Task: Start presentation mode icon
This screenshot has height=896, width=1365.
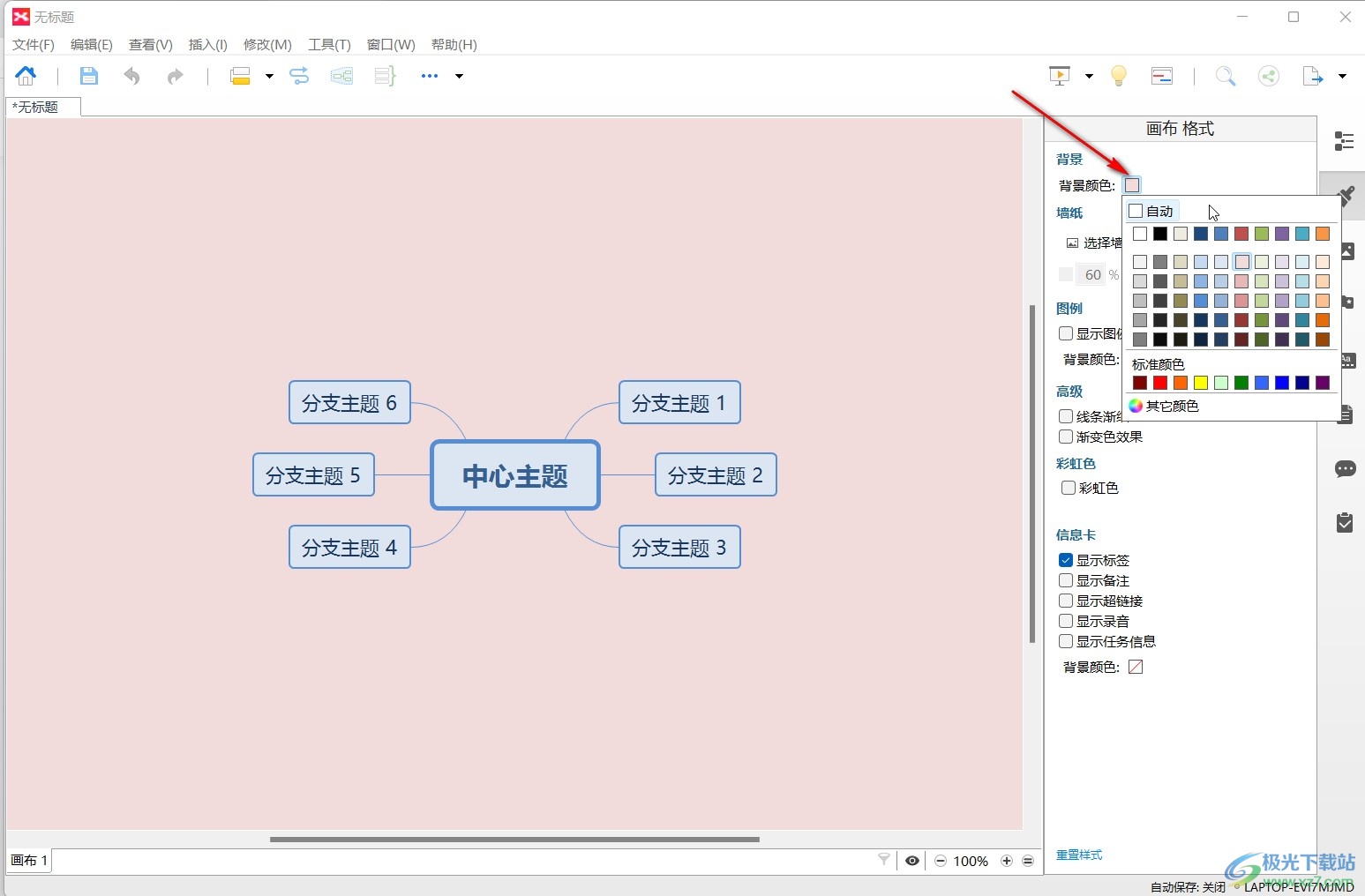Action: coord(1060,76)
